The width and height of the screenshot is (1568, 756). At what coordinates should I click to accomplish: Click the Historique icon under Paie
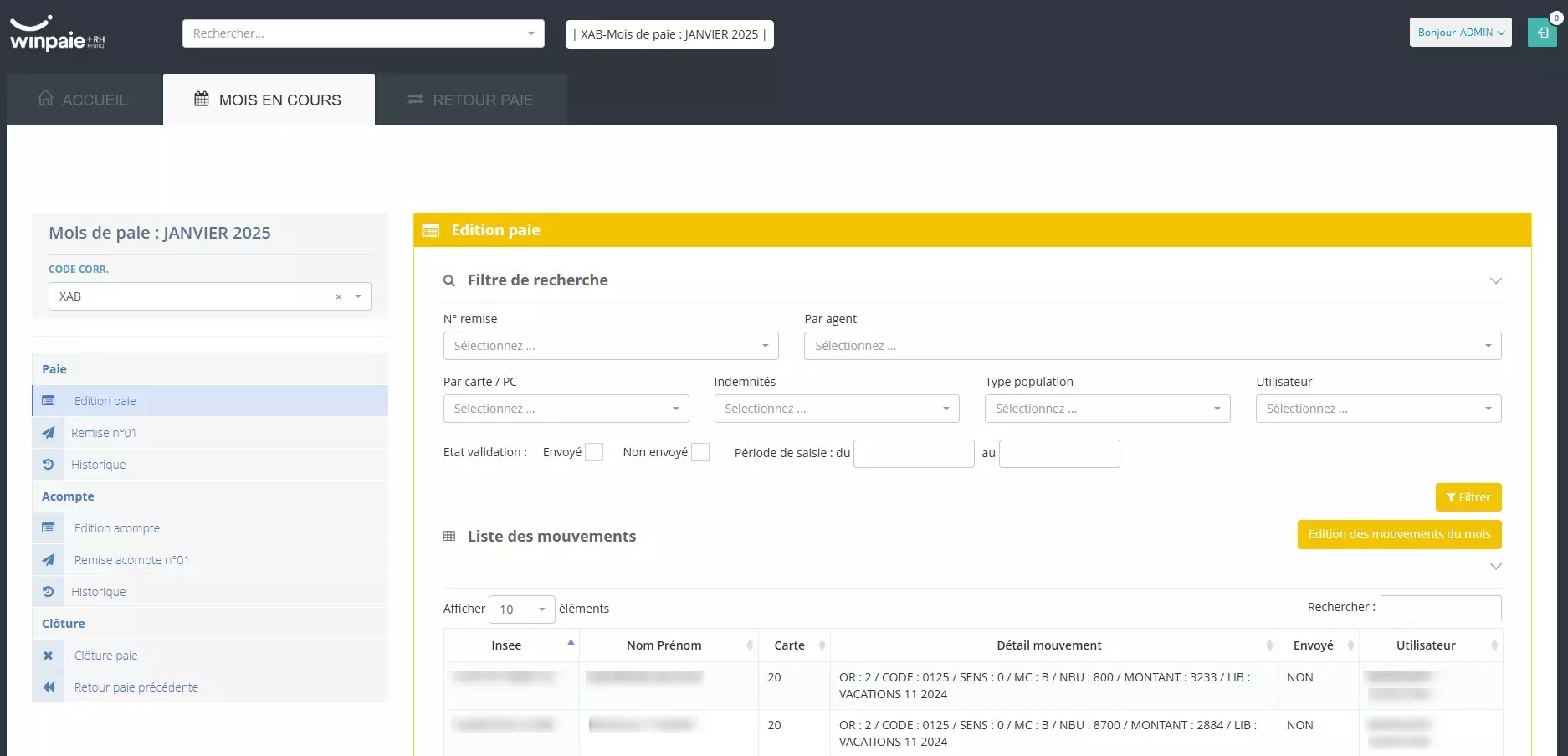coord(49,465)
